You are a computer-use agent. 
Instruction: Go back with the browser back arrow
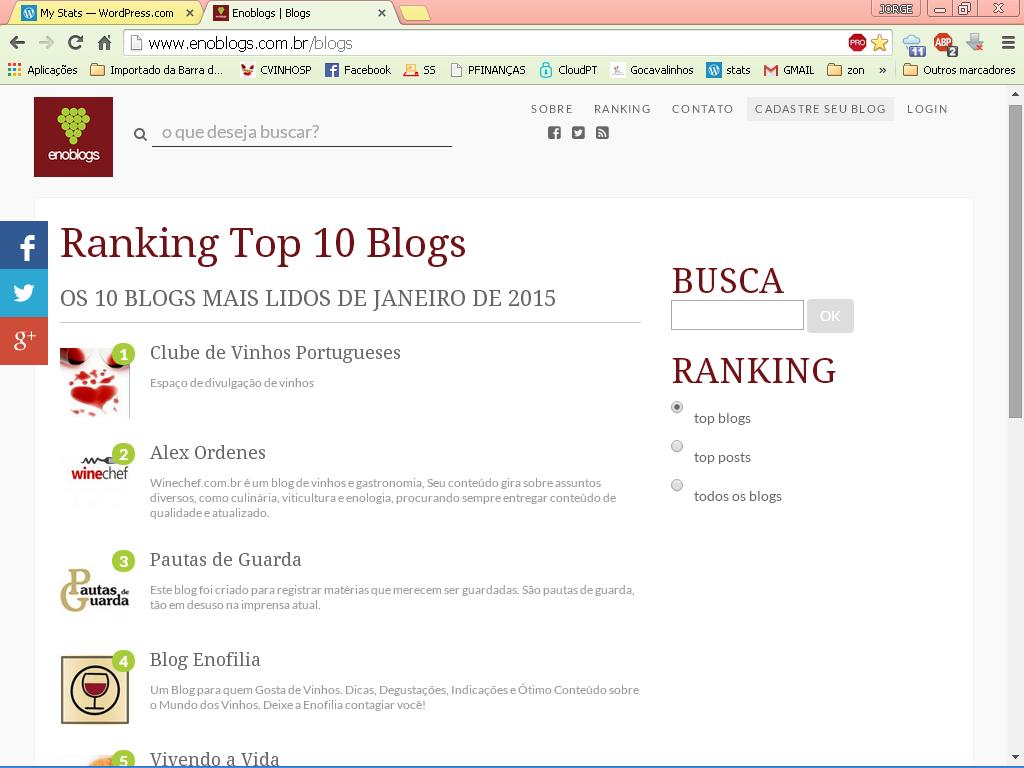[18, 43]
